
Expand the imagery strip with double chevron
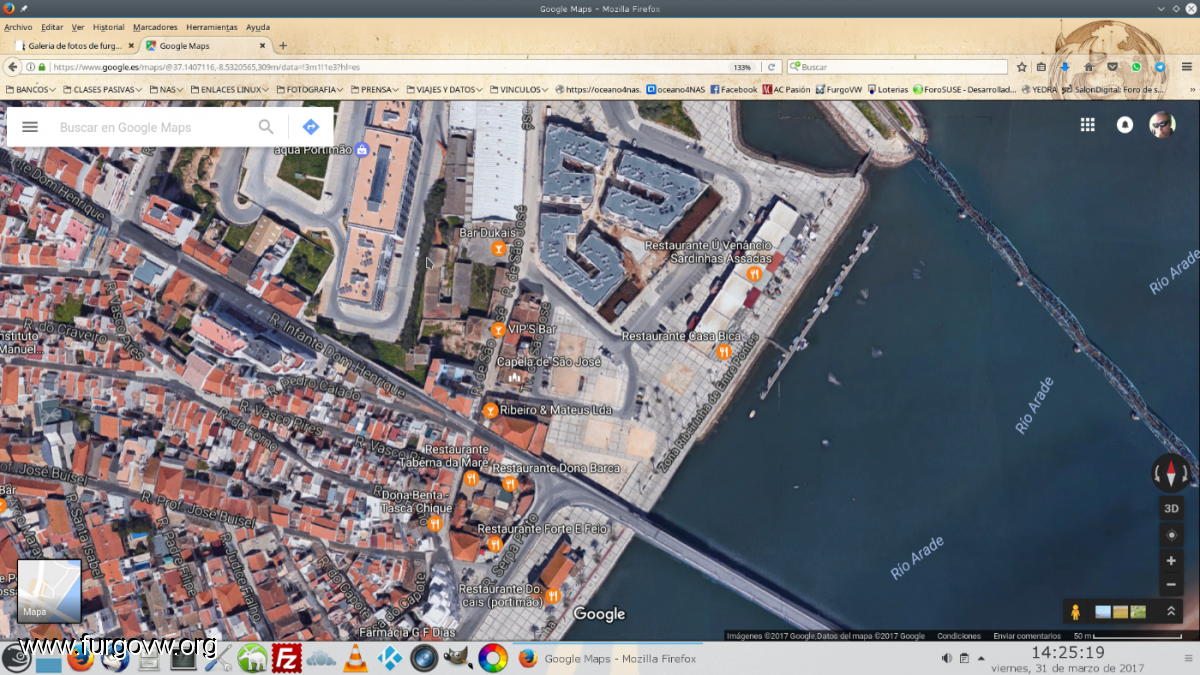click(x=1170, y=611)
